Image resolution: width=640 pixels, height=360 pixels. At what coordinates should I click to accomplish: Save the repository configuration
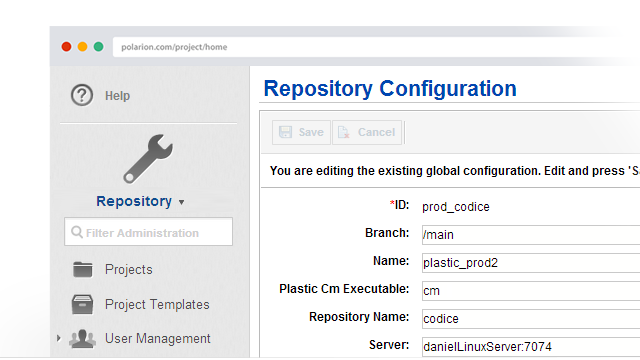pos(301,132)
